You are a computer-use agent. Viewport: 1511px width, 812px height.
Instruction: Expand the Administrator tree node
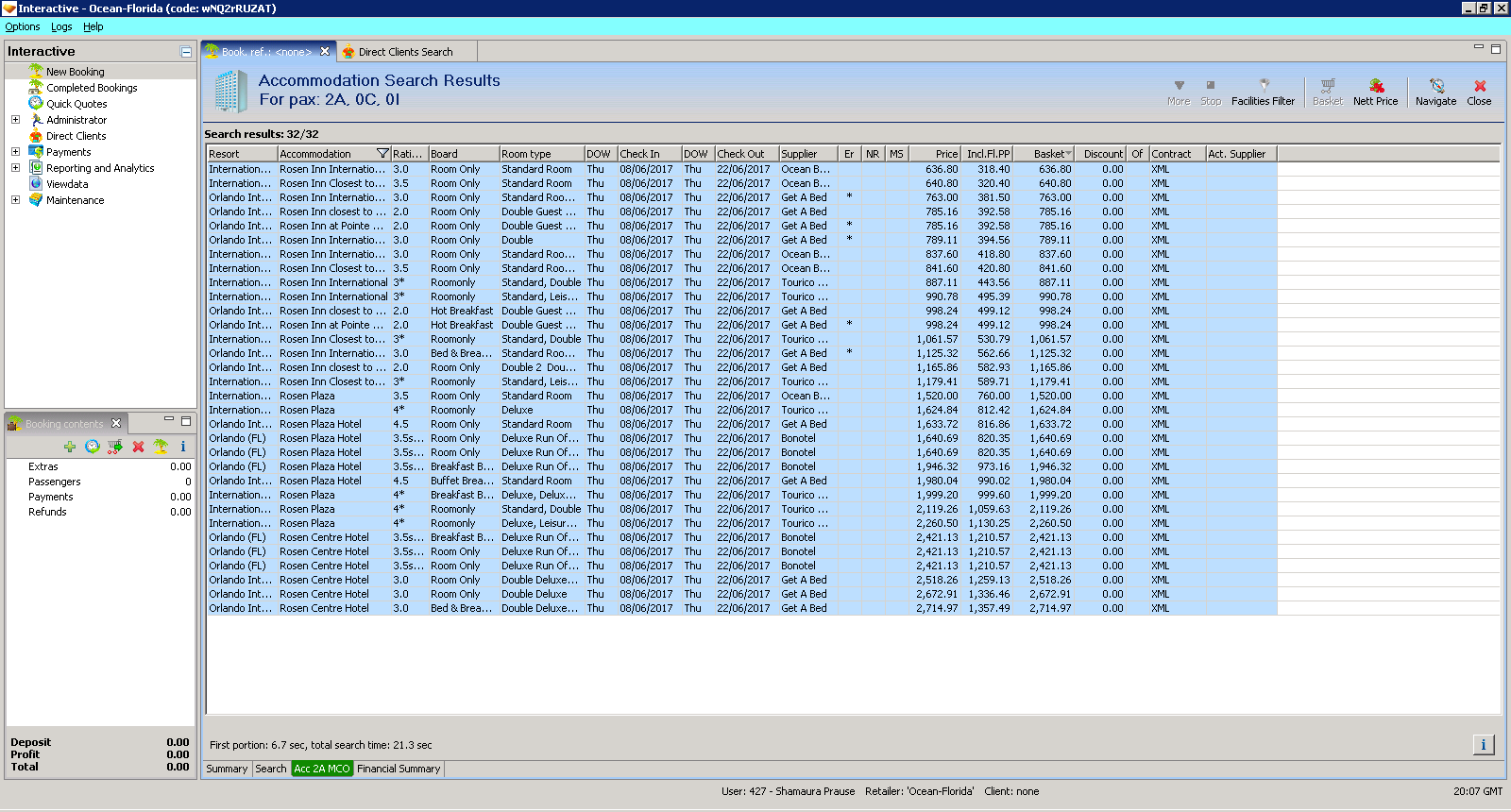point(15,120)
